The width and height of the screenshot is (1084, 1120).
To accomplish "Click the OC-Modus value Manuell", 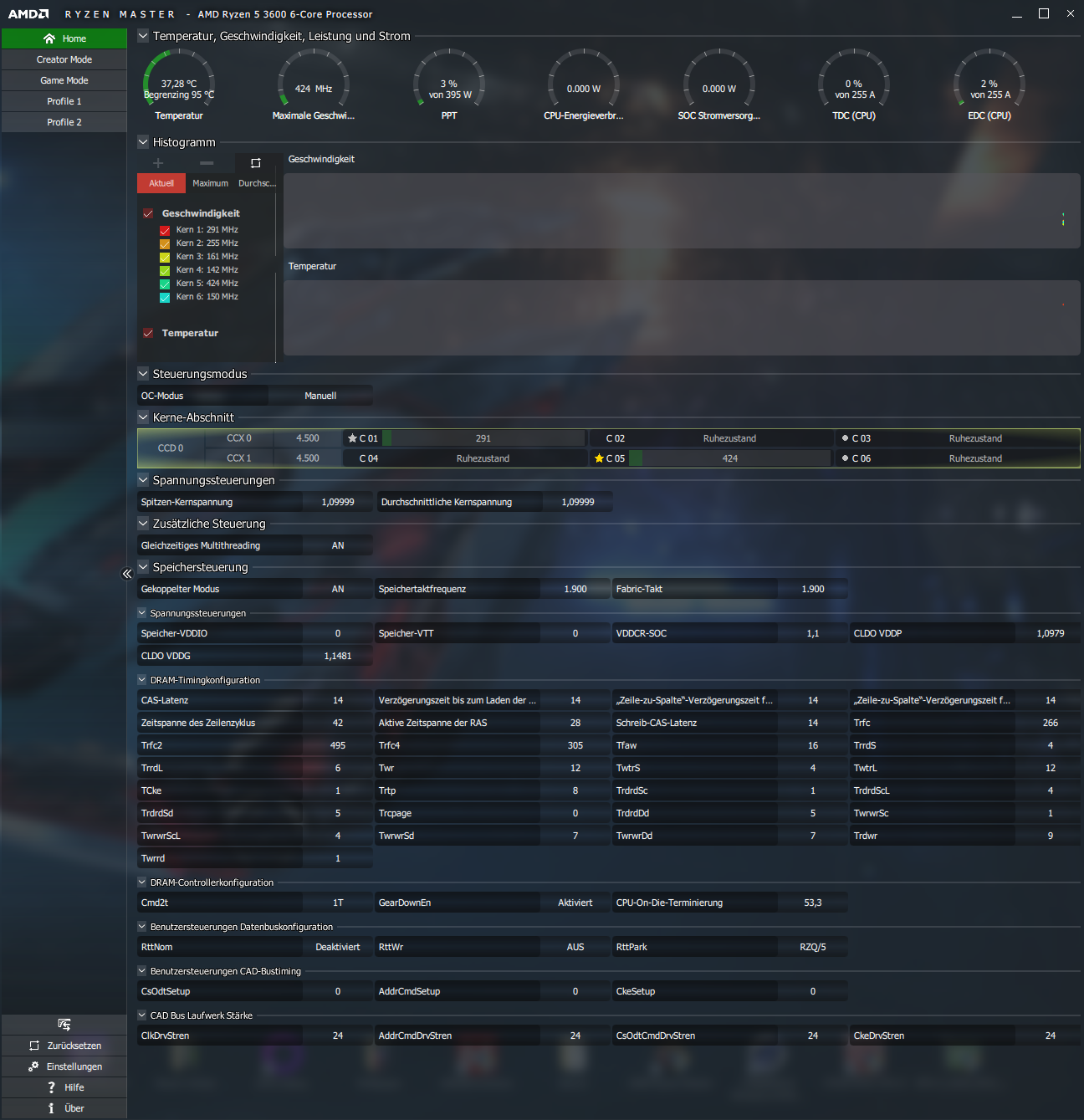I will [320, 396].
